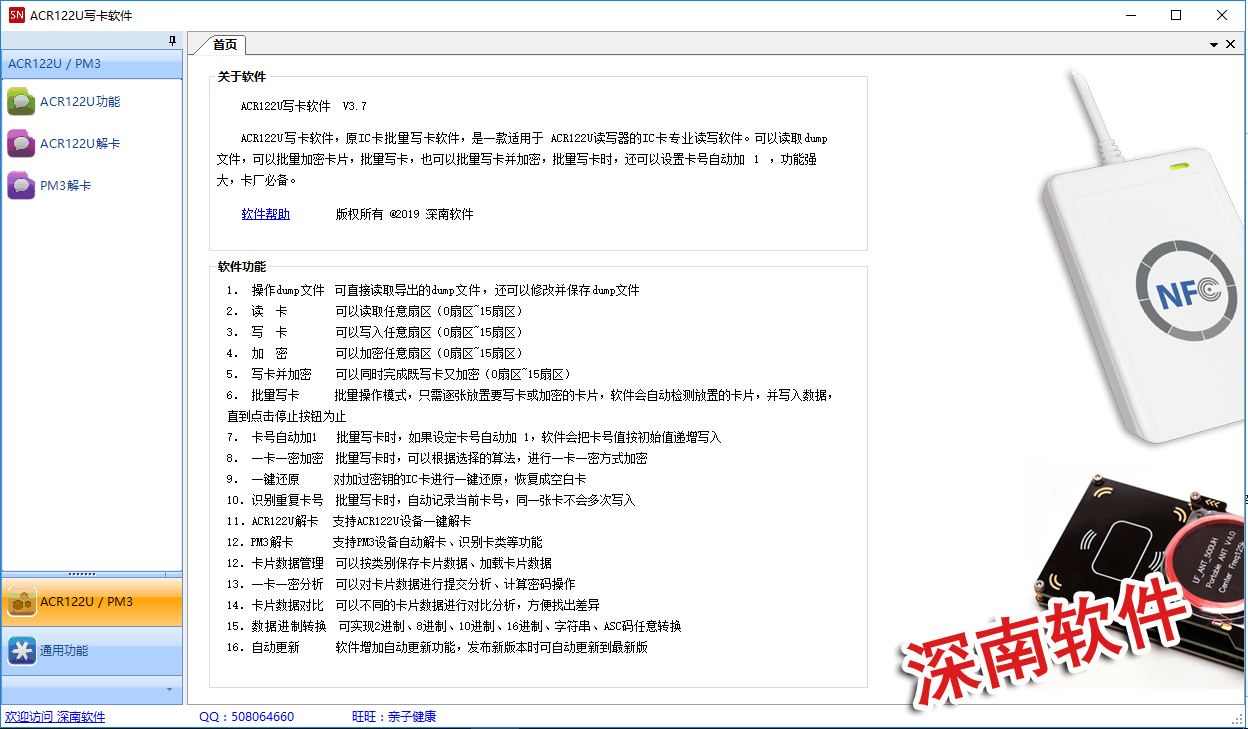Follow the 欢迎访问 深南软件 link
The height and width of the screenshot is (729, 1248).
55,717
